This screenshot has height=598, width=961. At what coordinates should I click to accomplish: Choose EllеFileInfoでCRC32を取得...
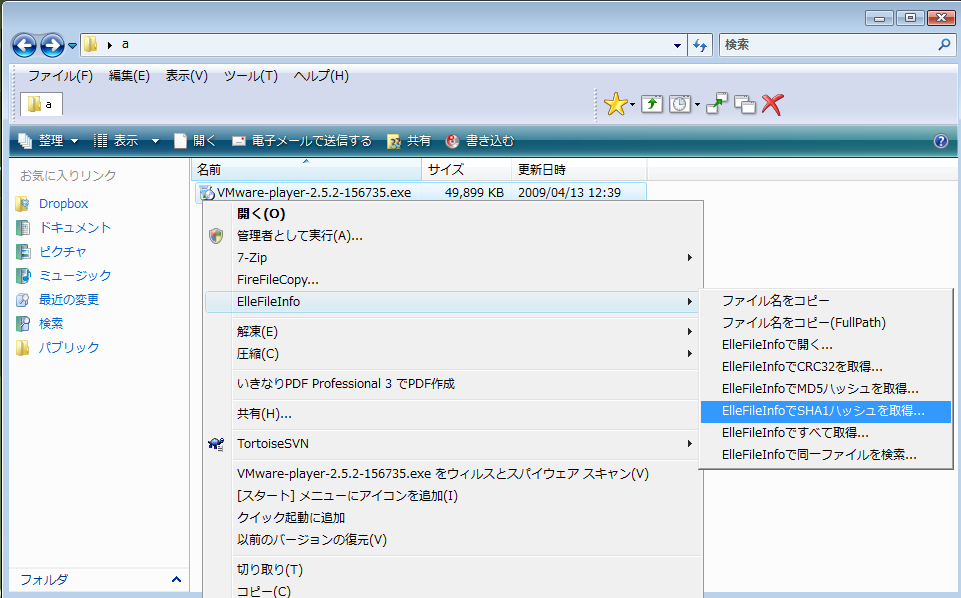pyautogui.click(x=826, y=366)
